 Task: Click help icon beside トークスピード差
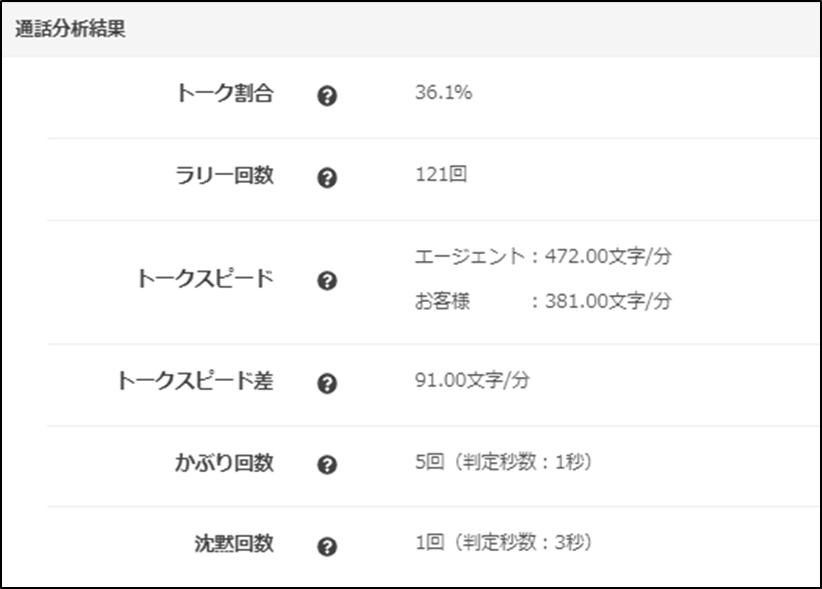click(x=327, y=383)
